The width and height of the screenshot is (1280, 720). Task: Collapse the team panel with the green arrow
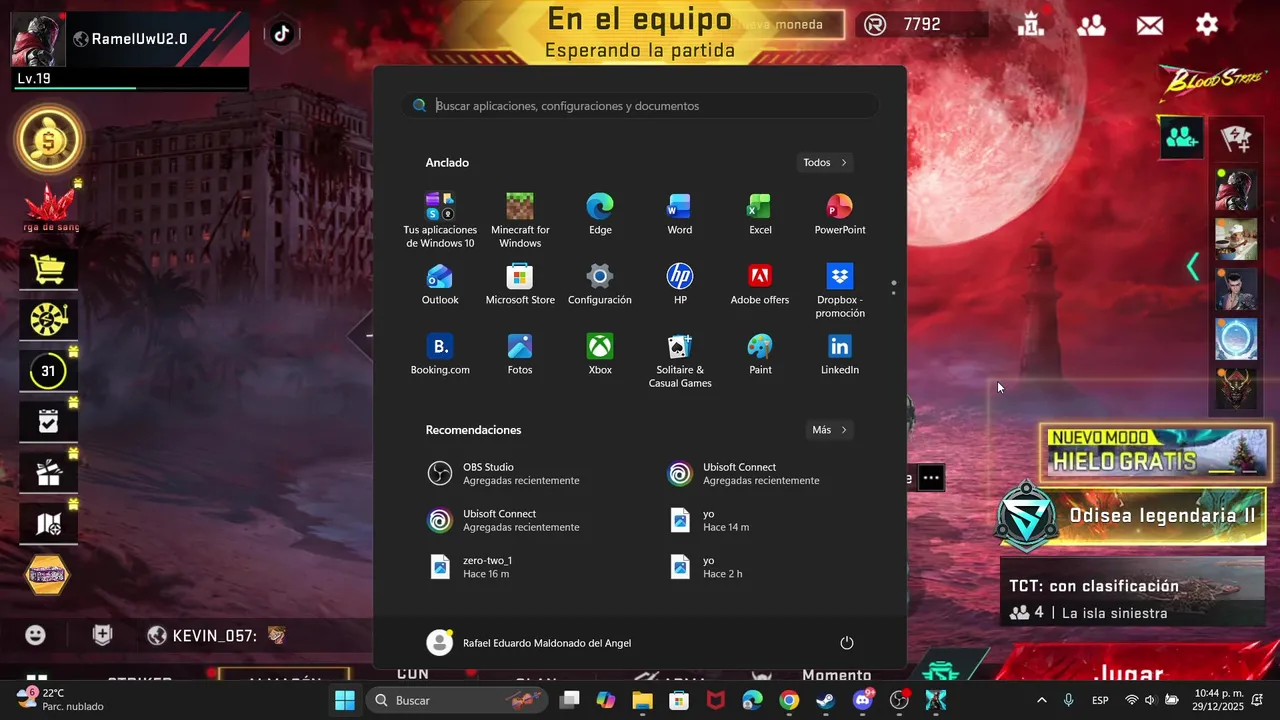[x=1192, y=267]
